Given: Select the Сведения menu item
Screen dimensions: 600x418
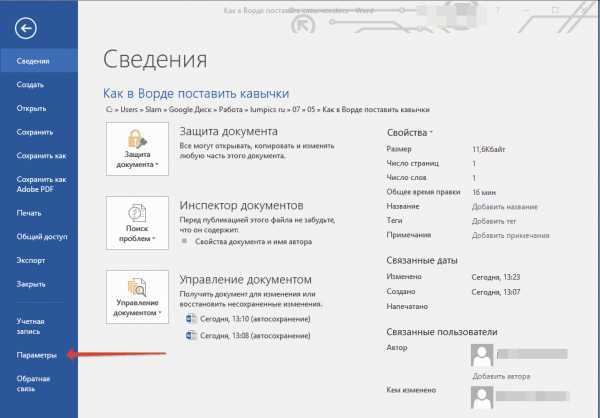Looking at the screenshot, I should tap(39, 61).
